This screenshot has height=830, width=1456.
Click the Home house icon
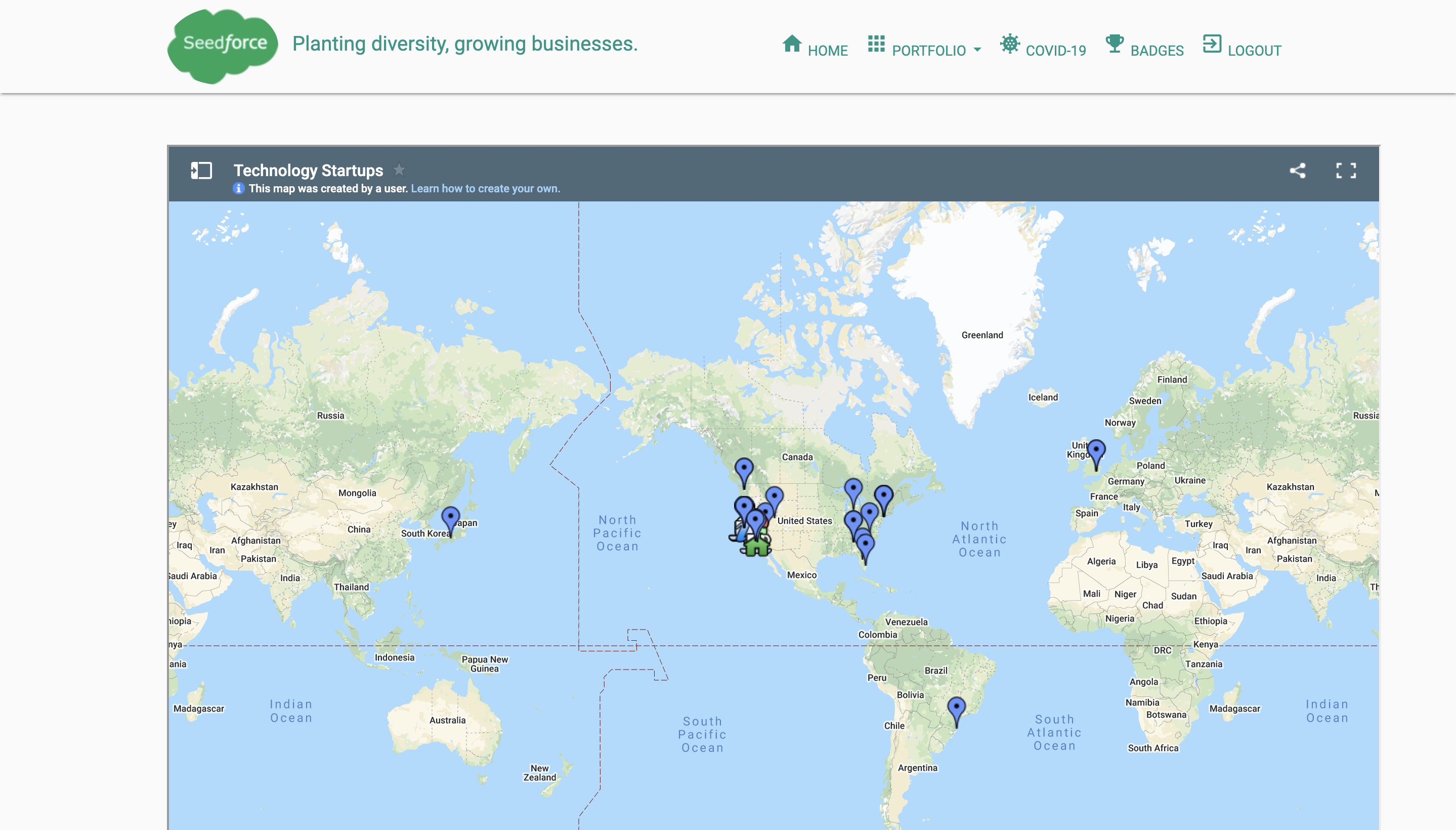tap(792, 44)
